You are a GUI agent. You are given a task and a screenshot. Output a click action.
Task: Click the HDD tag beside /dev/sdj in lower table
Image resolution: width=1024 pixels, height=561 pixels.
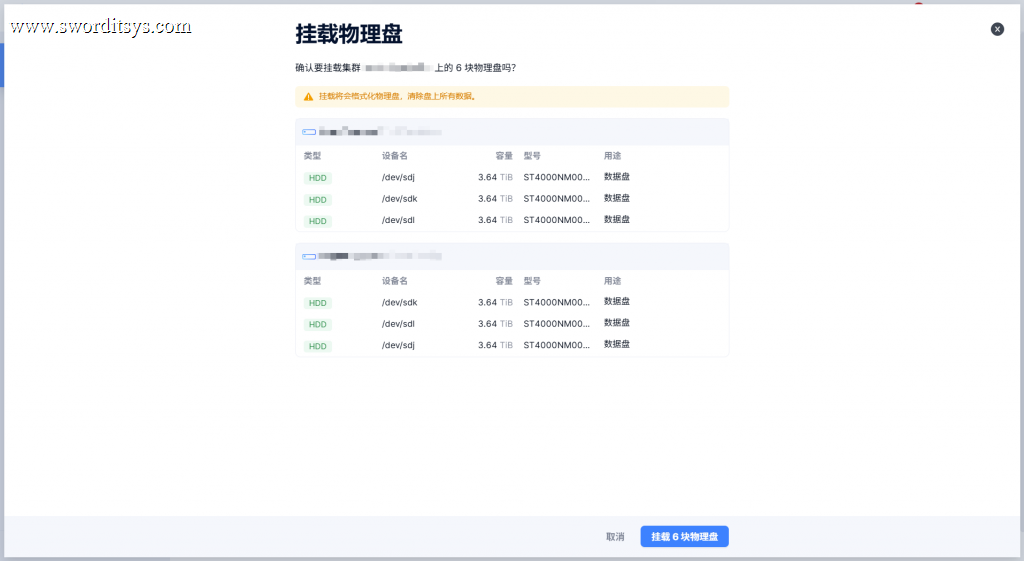(x=317, y=345)
